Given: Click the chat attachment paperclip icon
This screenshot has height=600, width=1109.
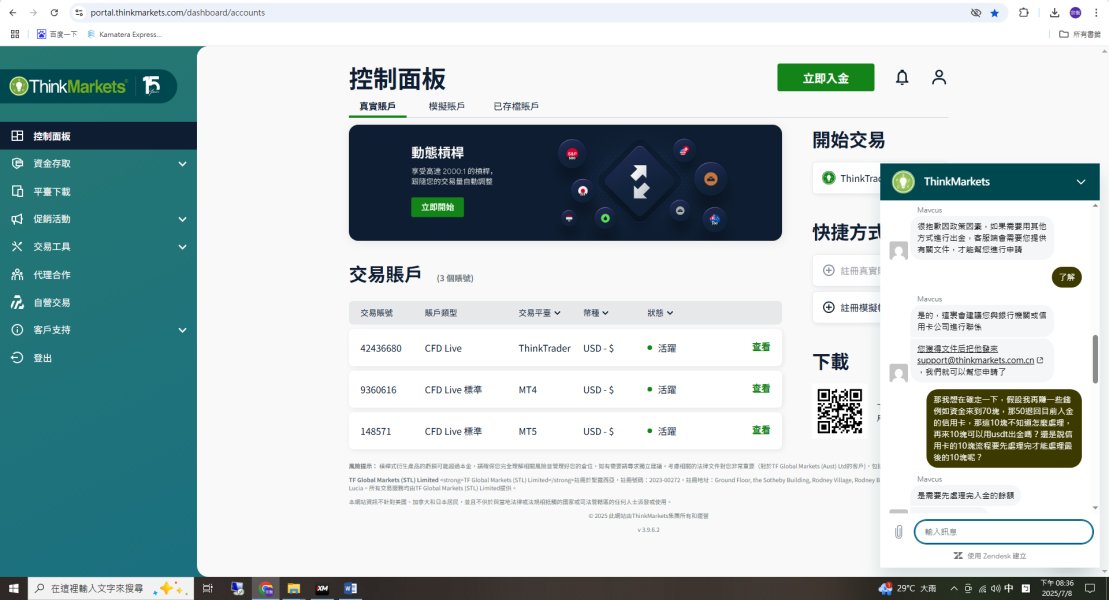Looking at the screenshot, I should (x=898, y=532).
